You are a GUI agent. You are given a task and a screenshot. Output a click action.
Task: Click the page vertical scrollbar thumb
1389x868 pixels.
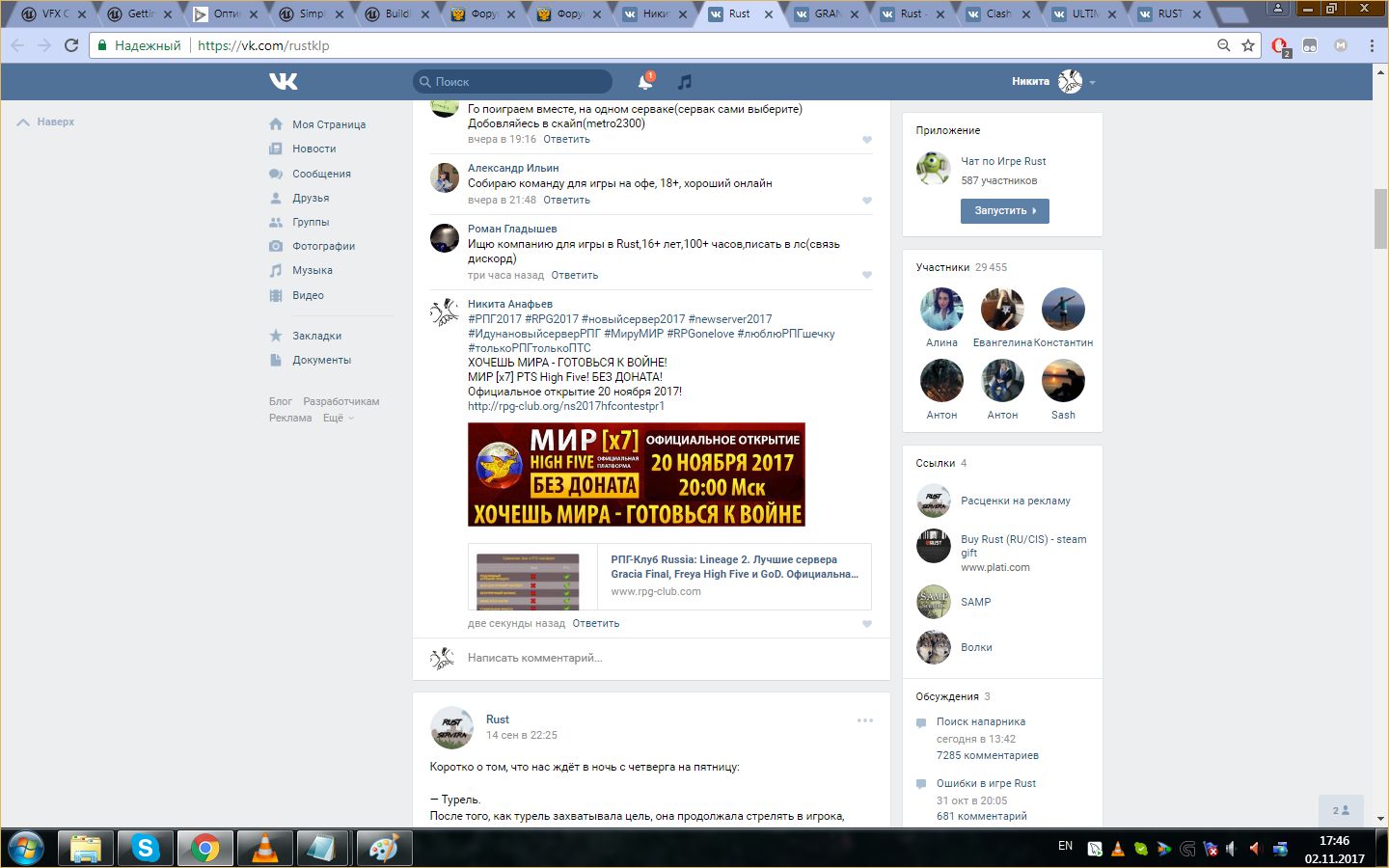[x=1380, y=219]
